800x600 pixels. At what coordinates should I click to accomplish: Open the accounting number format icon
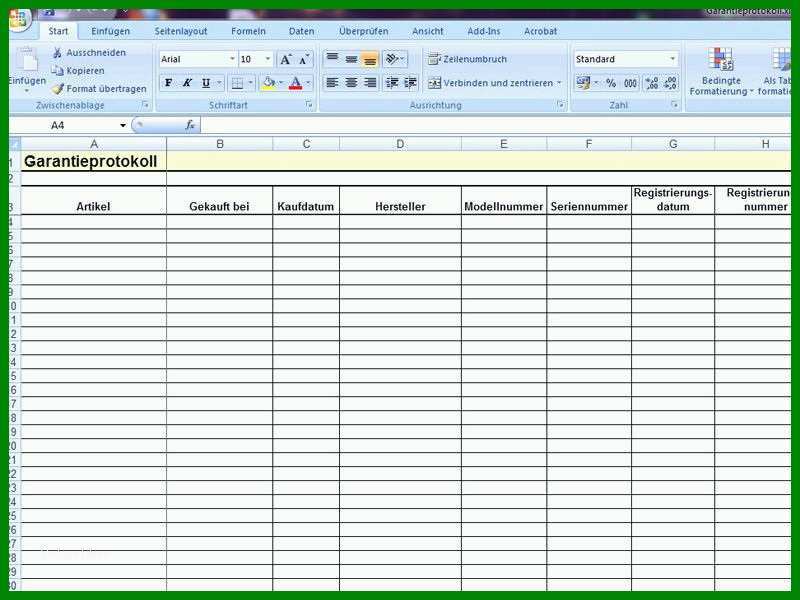tap(583, 83)
